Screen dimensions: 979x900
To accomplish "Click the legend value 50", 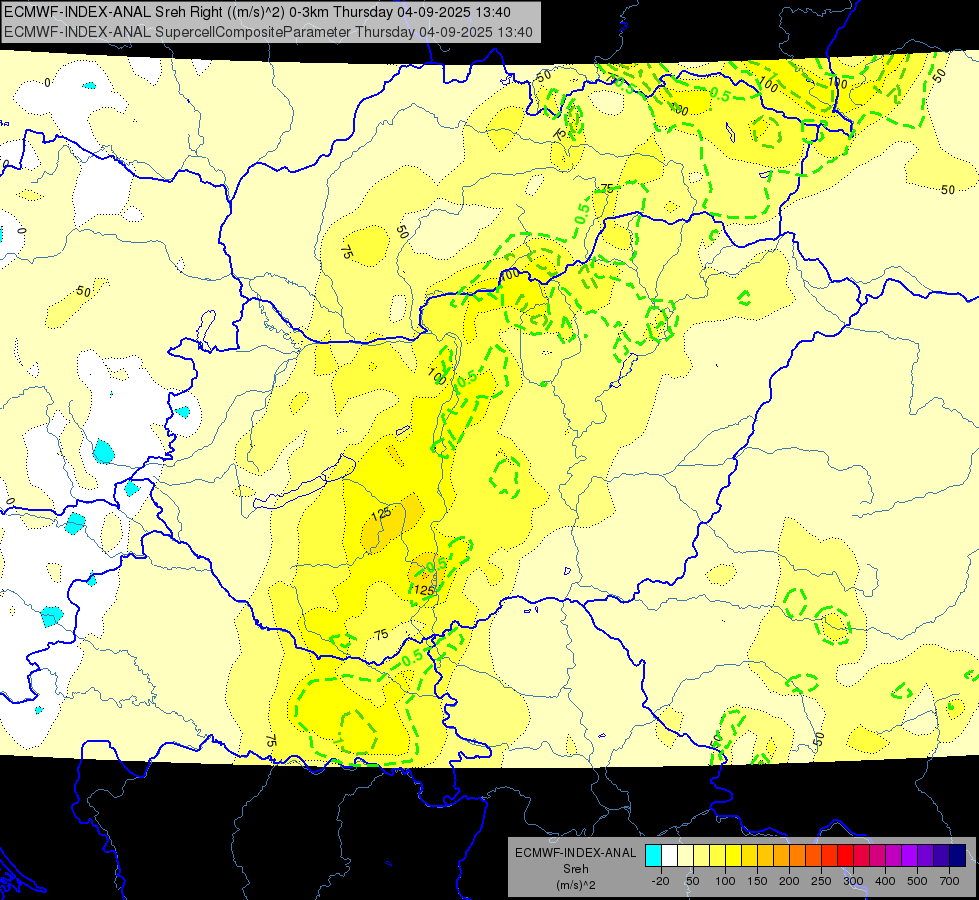I will pos(692,881).
